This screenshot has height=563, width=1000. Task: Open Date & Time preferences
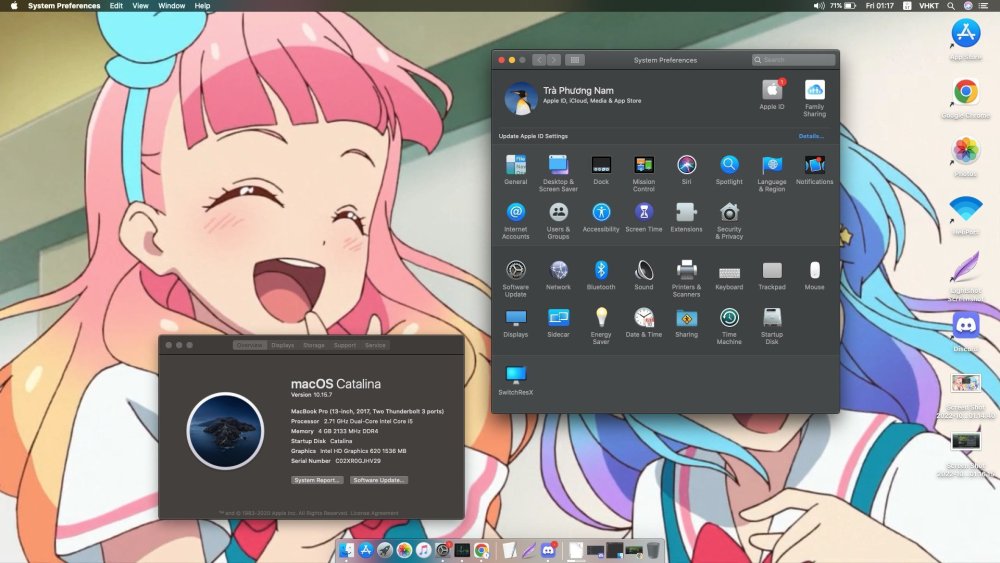(643, 323)
